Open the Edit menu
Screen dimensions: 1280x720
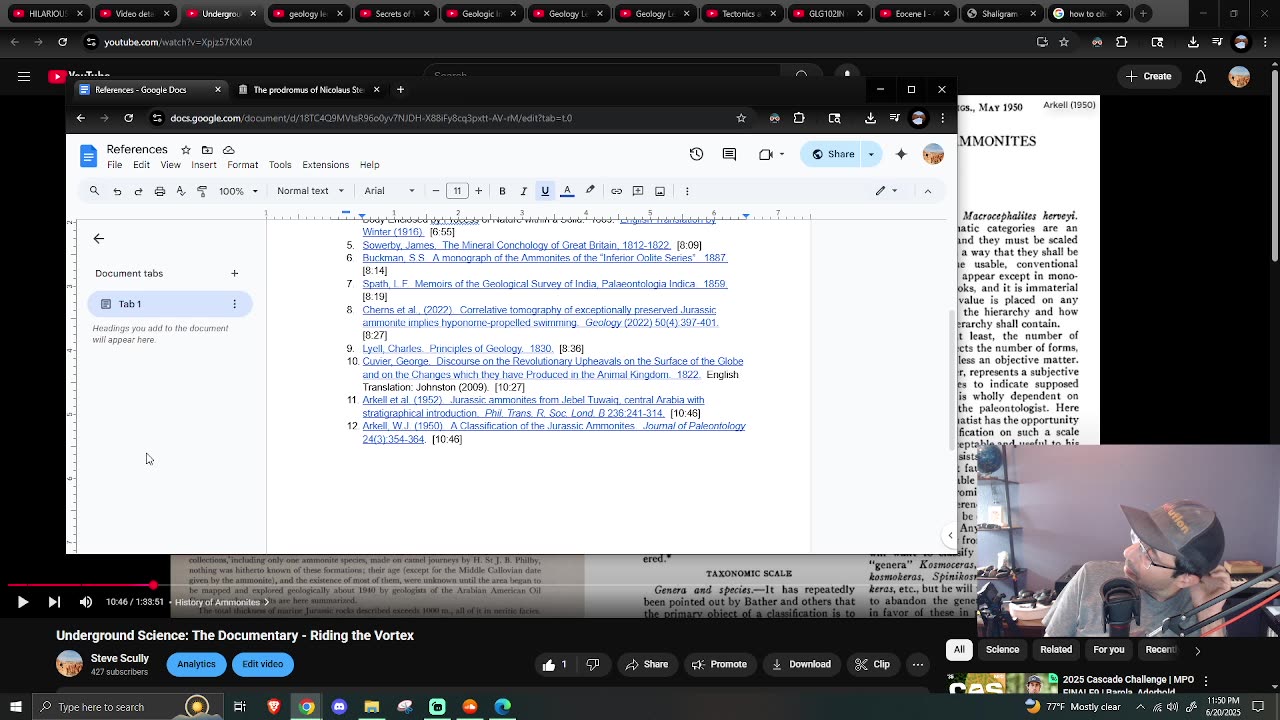click(142, 165)
